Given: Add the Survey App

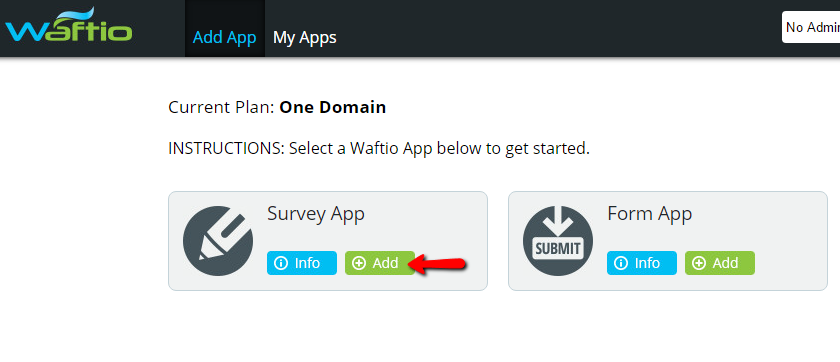Looking at the screenshot, I should point(380,263).
